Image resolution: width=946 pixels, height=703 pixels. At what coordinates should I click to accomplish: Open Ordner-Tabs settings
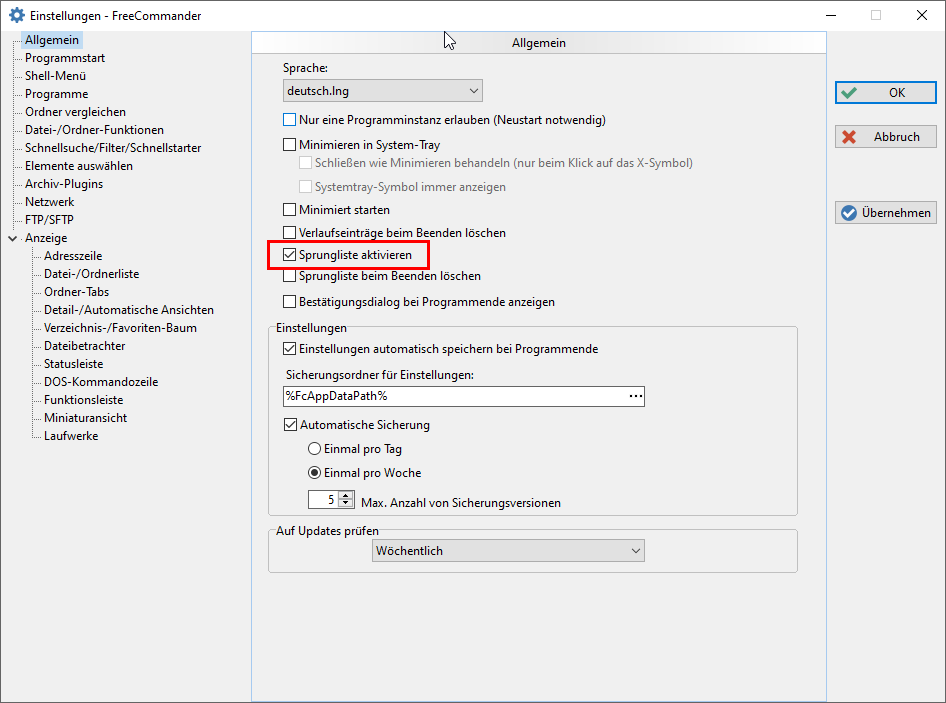[77, 292]
